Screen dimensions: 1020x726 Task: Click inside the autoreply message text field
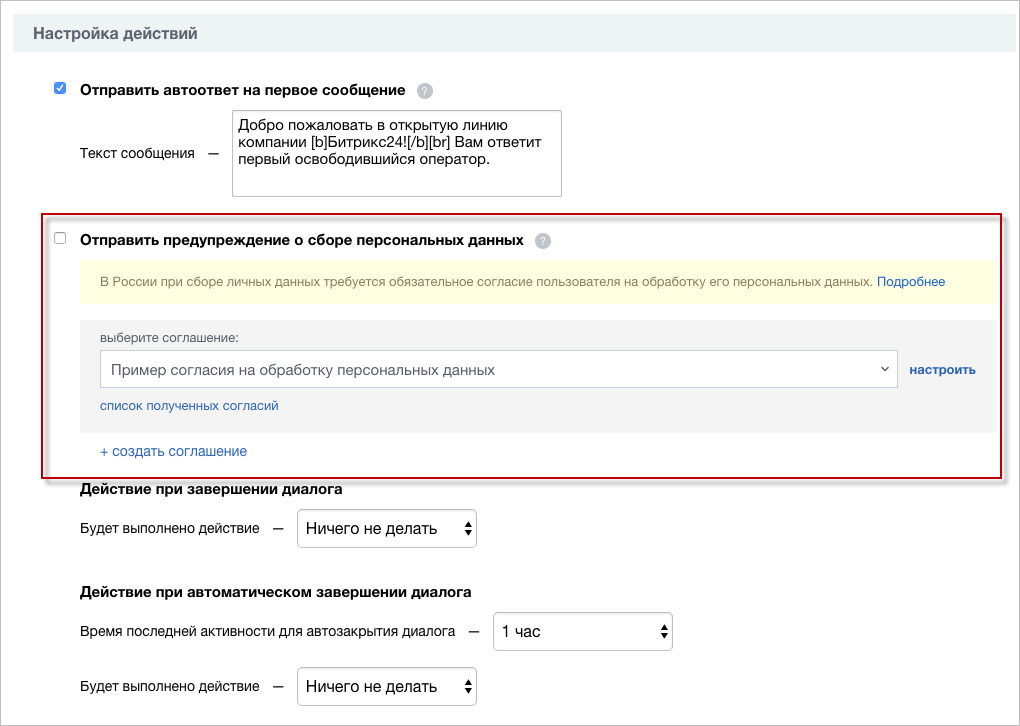click(396, 153)
